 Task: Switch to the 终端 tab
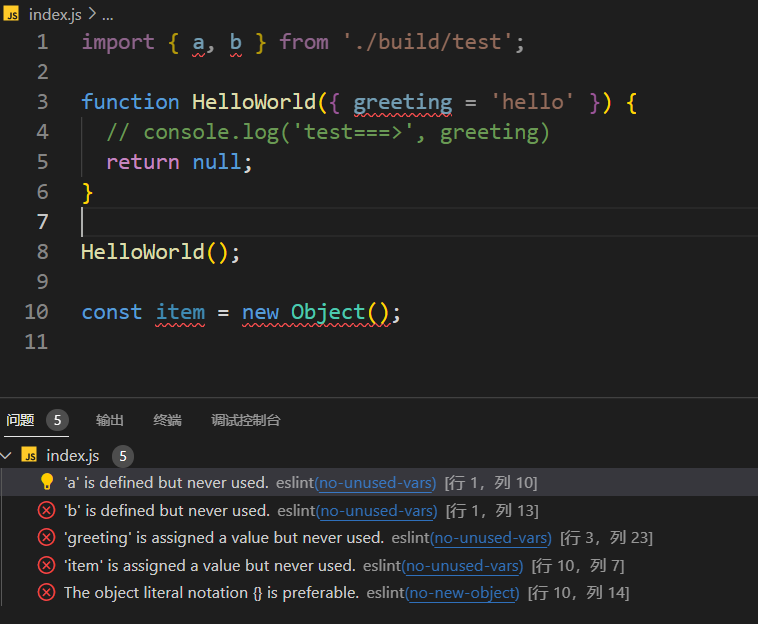[x=167, y=420]
